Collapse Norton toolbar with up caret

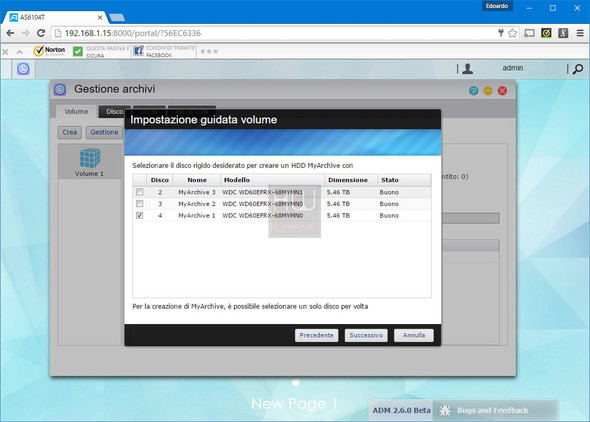20,52
